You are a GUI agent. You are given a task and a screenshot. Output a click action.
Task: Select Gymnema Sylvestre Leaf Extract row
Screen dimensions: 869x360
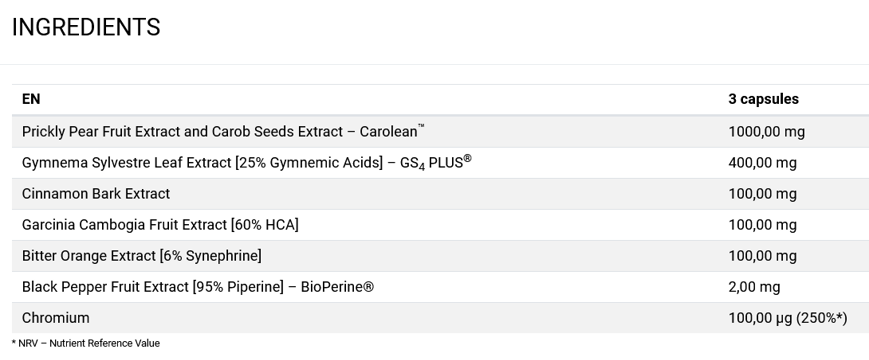click(x=441, y=163)
